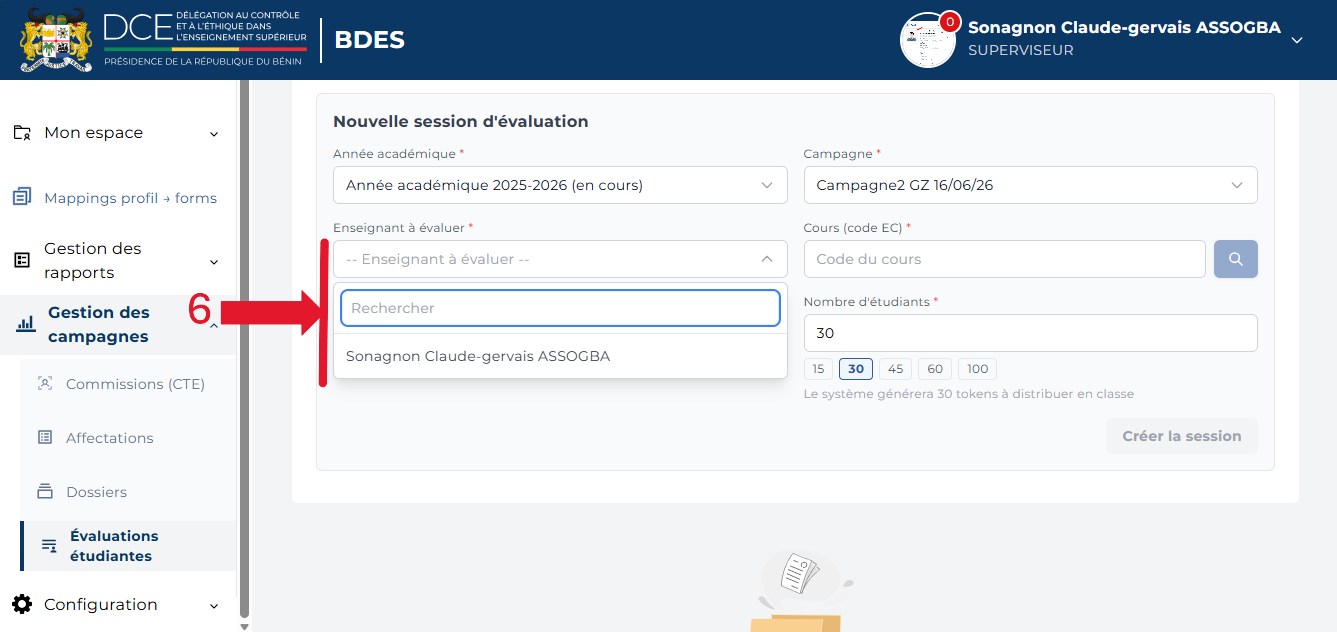Click the Dossiers stack icon
Screen dimensions: 1337x632
(x=45, y=492)
